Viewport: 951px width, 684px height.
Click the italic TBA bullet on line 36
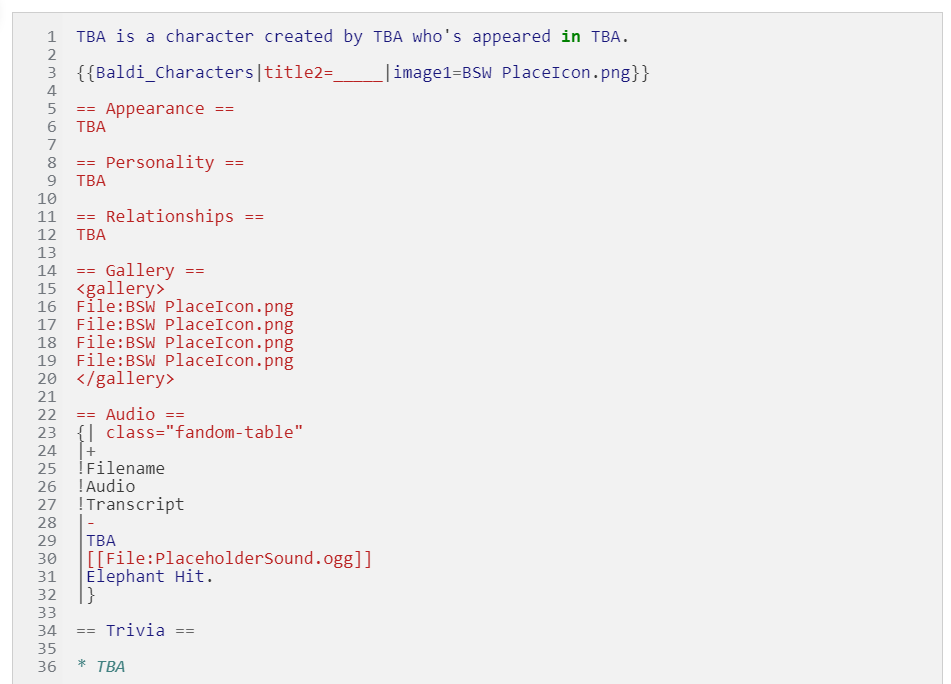pos(110,667)
